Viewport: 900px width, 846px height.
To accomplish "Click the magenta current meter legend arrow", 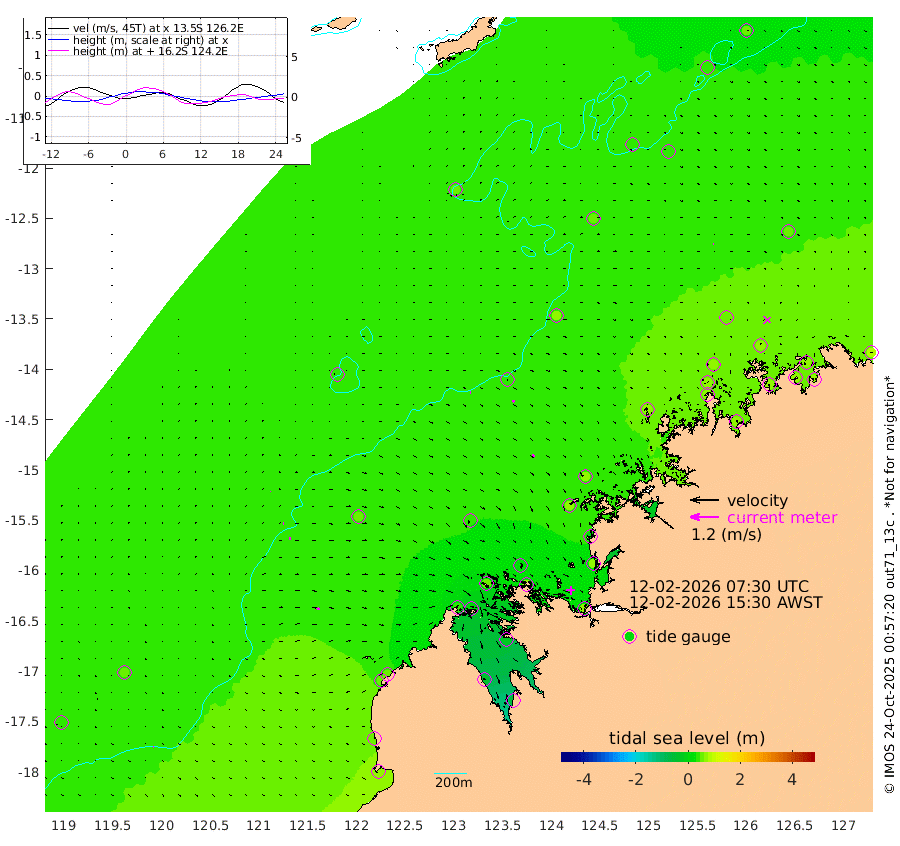I will click(704, 517).
